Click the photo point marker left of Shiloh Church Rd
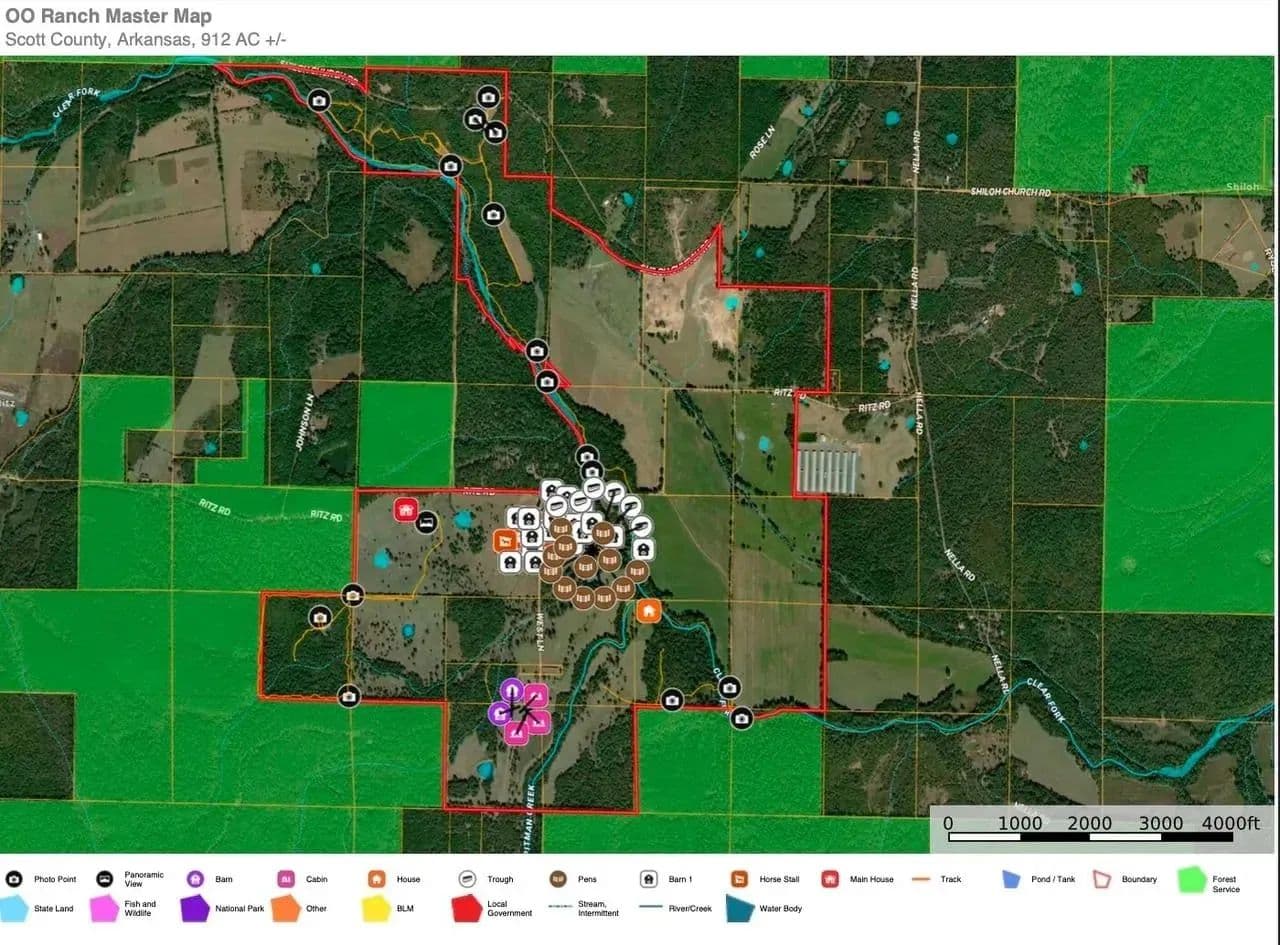1280x945 pixels. pos(493,214)
